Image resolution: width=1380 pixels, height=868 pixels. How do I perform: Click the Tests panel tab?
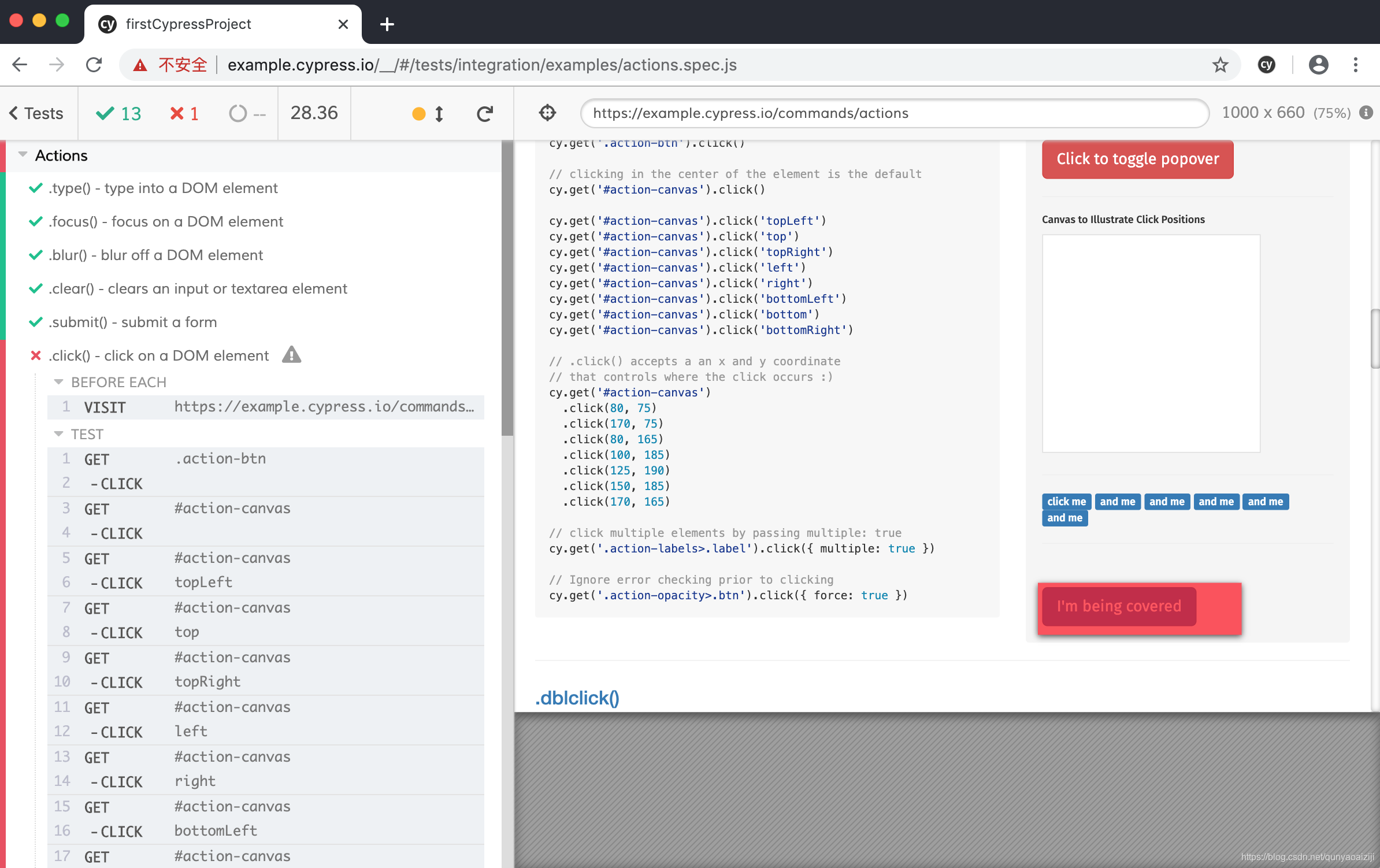(x=37, y=112)
